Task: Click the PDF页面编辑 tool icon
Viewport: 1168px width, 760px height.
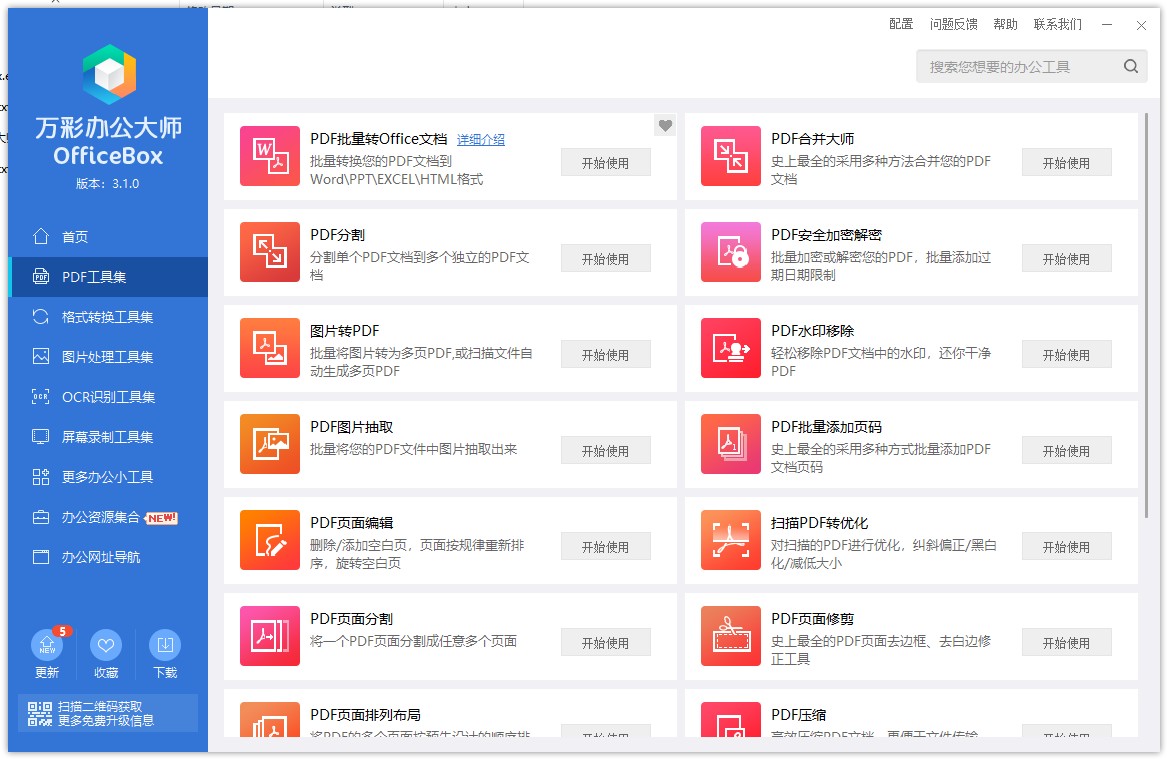Action: click(x=270, y=540)
